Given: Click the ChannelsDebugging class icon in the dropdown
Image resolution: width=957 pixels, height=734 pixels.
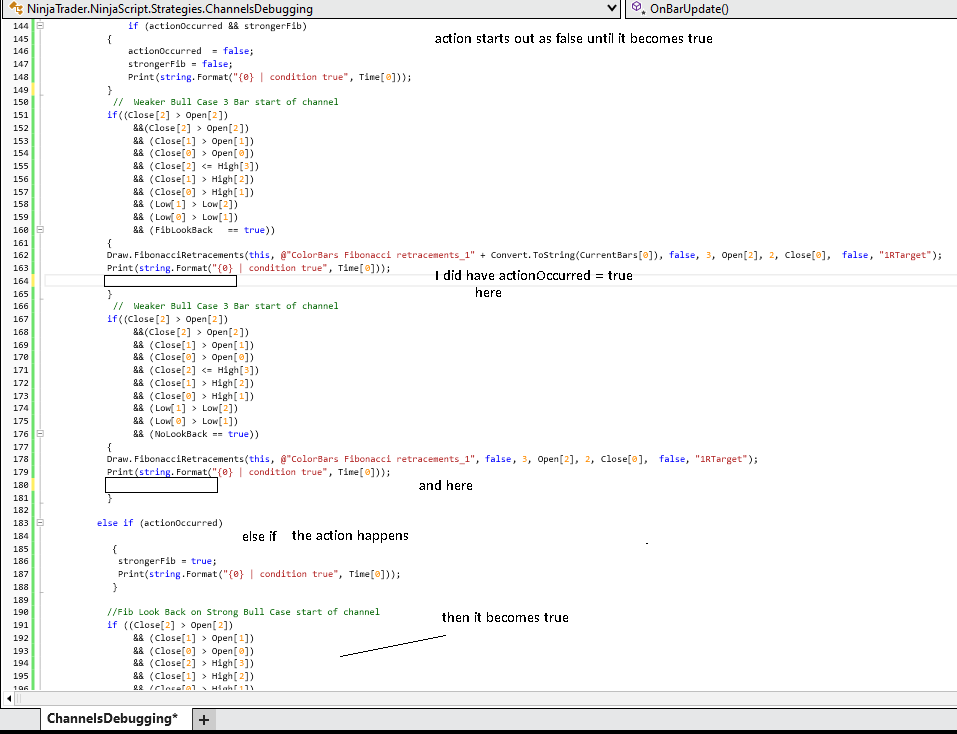Looking at the screenshot, I should coord(16,9).
